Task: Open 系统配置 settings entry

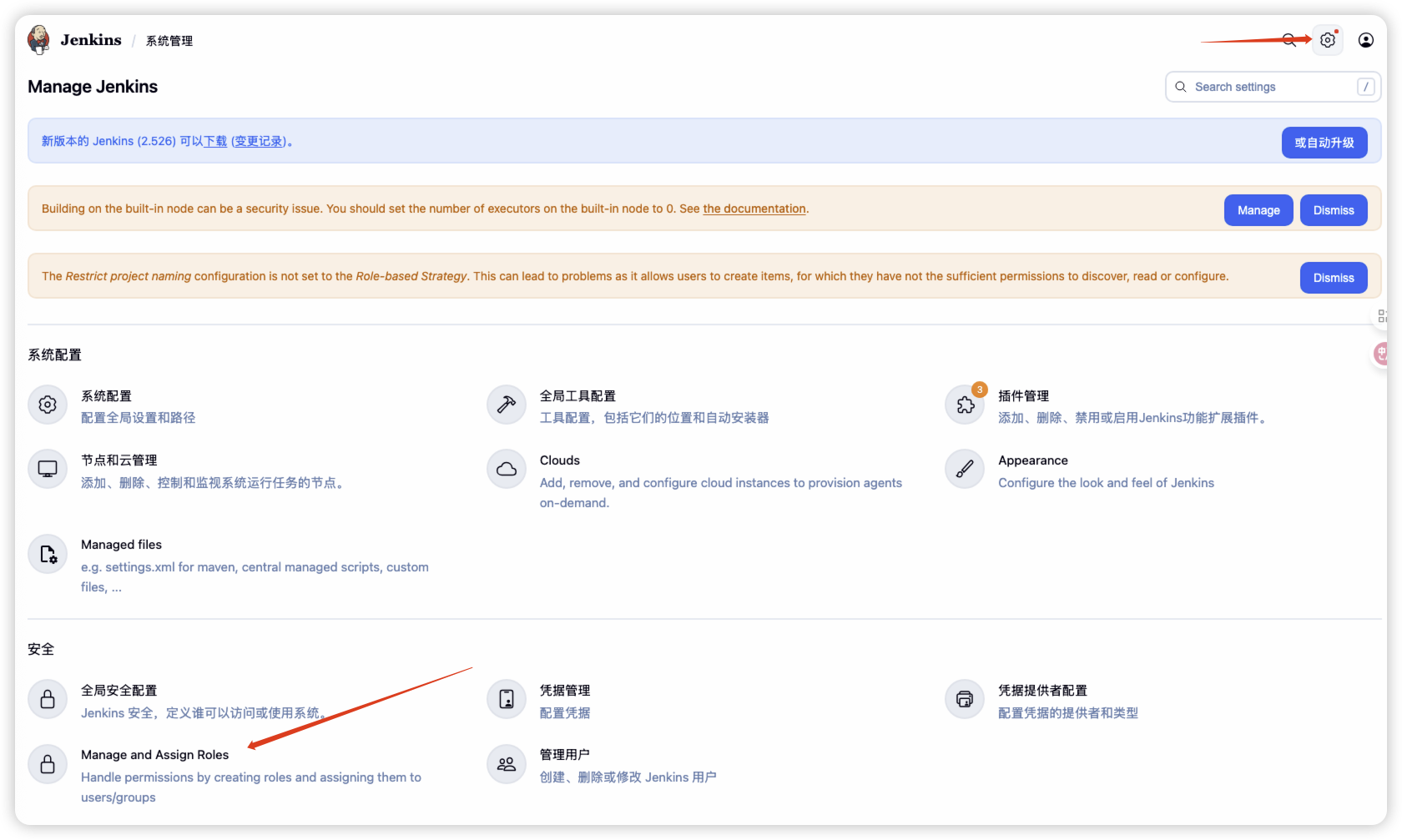Action: pos(106,395)
